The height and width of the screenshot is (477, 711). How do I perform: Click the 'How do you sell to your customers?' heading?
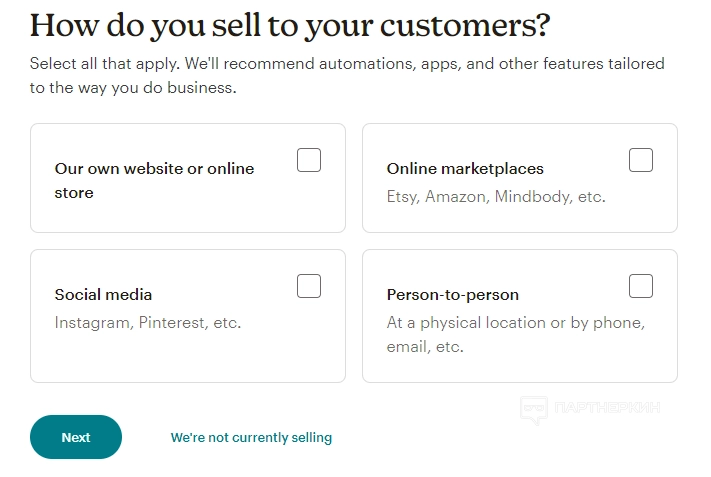tap(290, 25)
